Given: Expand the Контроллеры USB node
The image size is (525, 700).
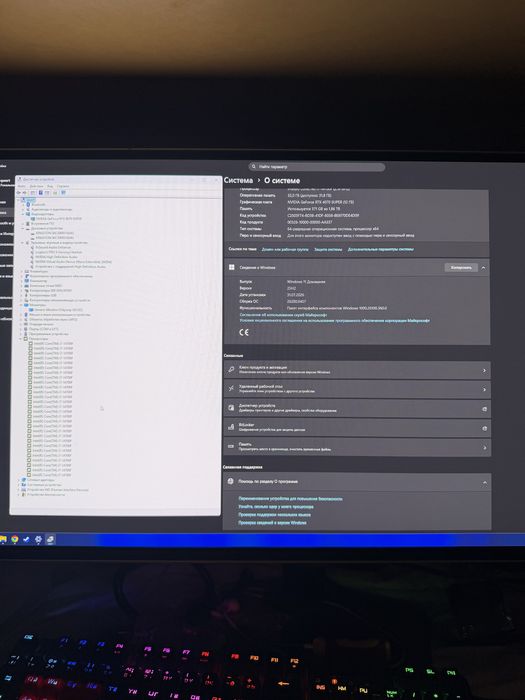Looking at the screenshot, I should tap(21, 296).
